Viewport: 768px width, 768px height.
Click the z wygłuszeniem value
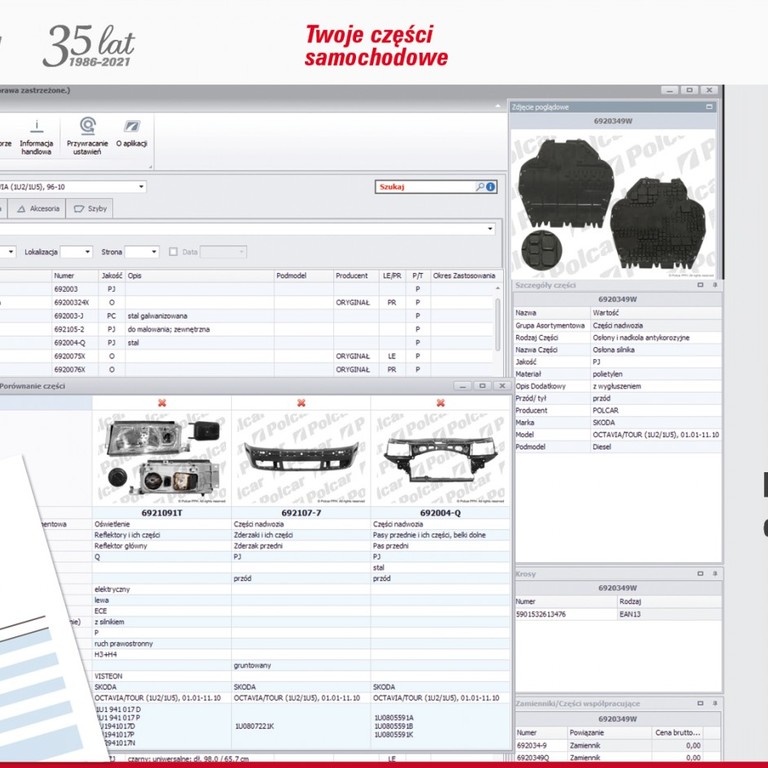click(616, 386)
